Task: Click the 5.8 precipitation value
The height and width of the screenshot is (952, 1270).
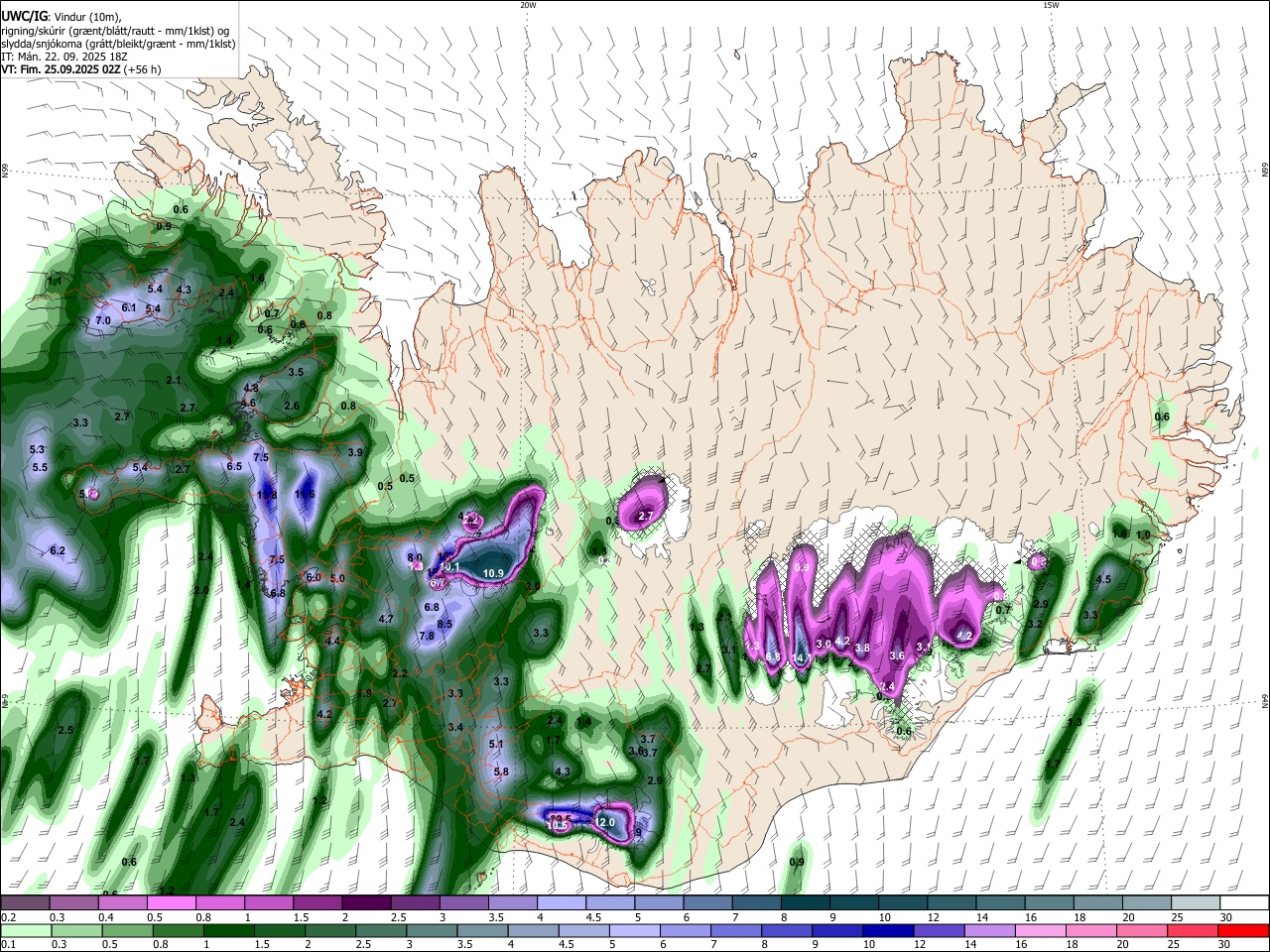Action: click(501, 772)
